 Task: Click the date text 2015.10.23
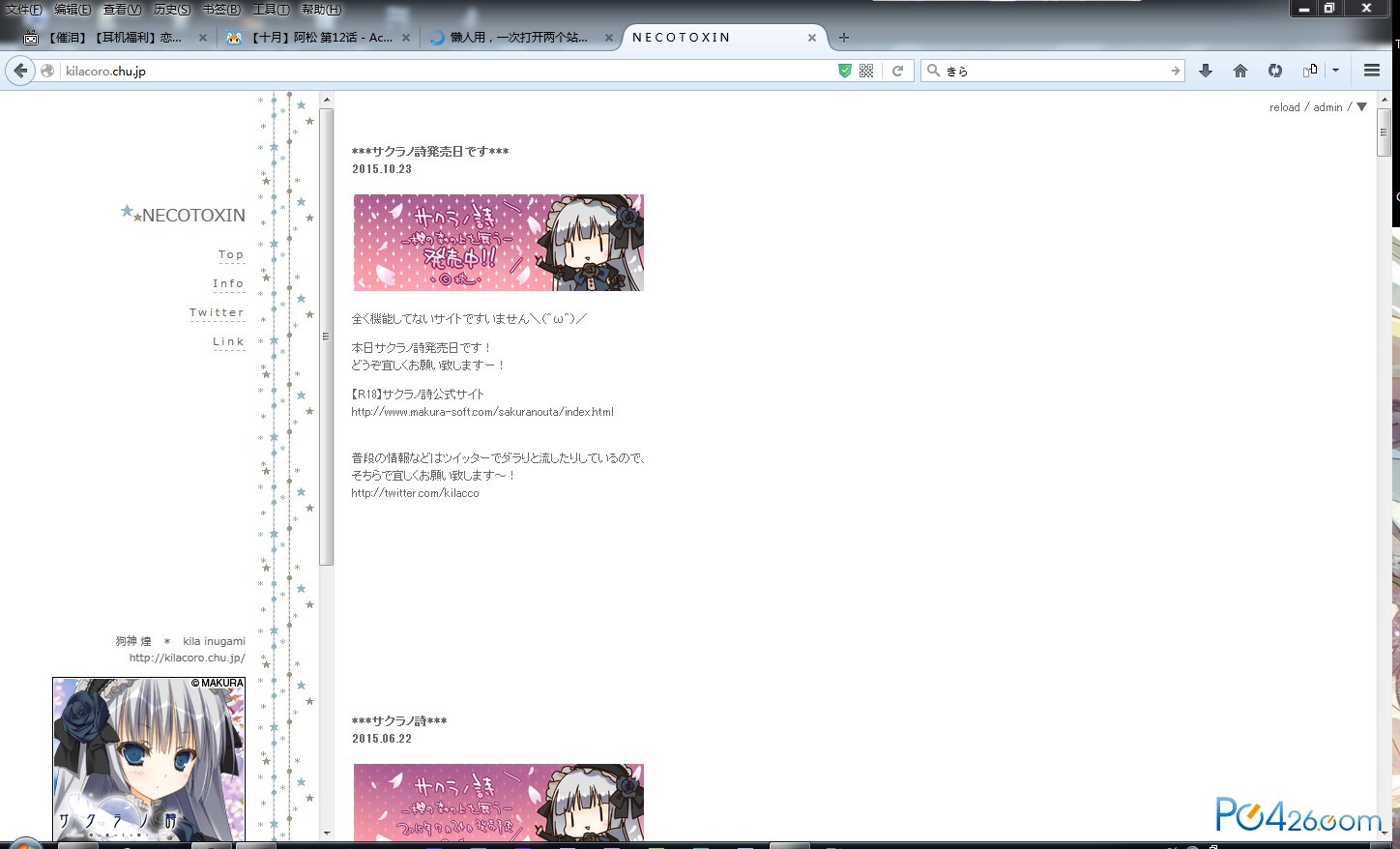382,169
